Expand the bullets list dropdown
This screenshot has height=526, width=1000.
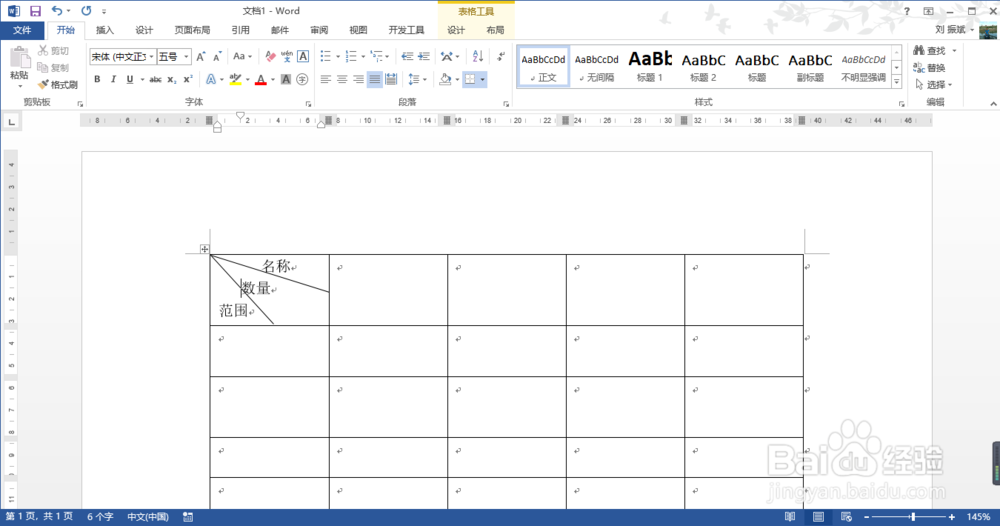337,57
